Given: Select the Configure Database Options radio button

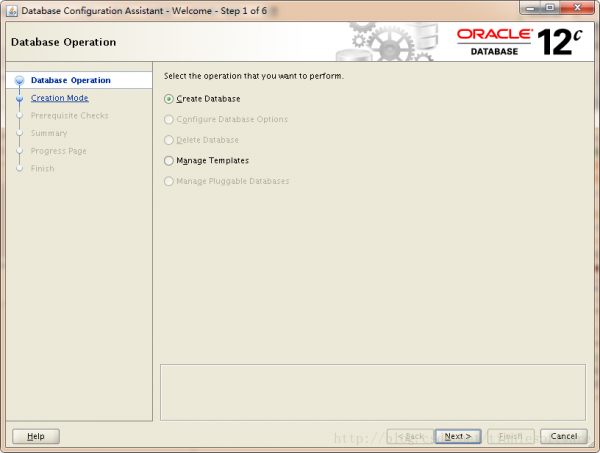Looking at the screenshot, I should click(169, 119).
